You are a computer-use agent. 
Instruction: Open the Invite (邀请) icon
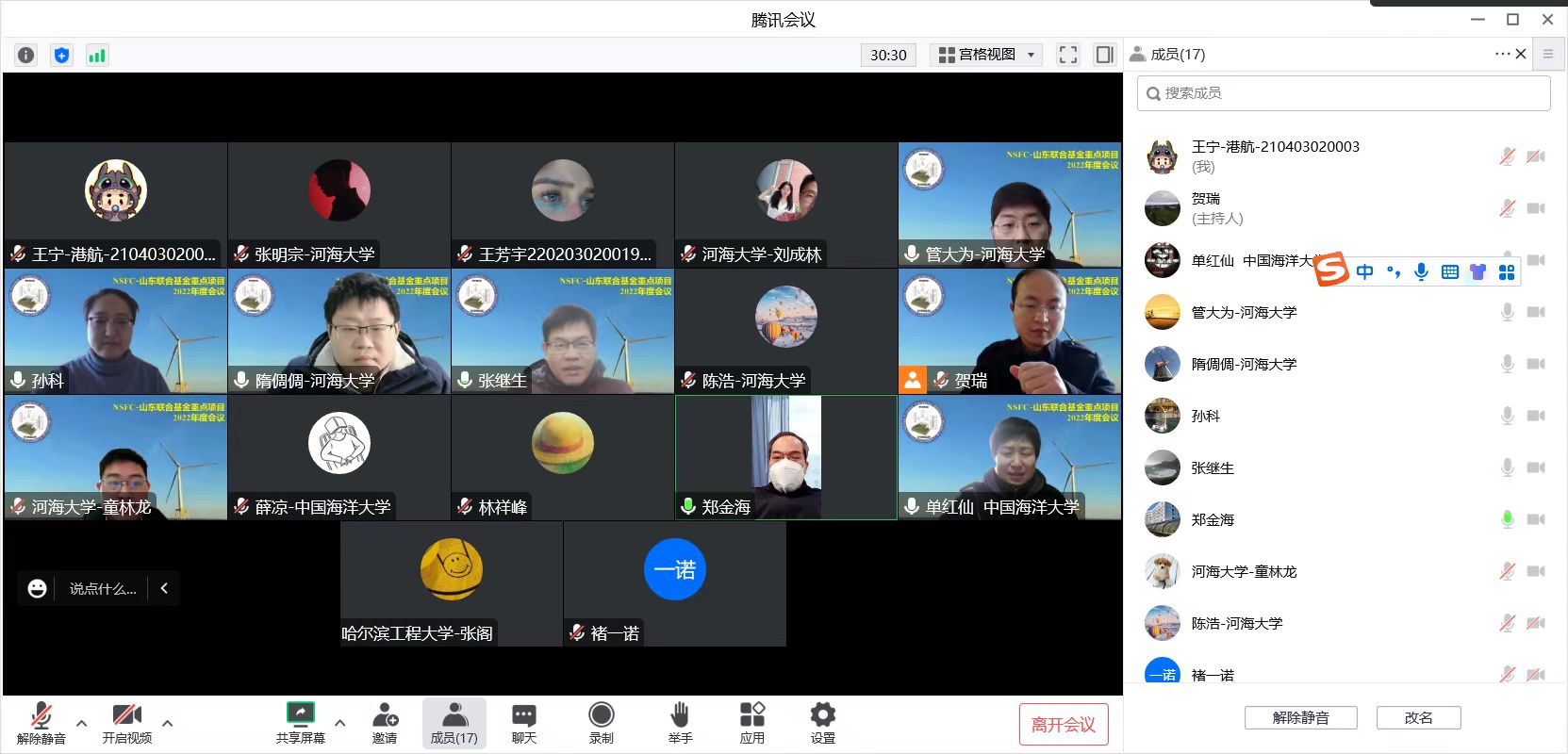click(x=385, y=723)
